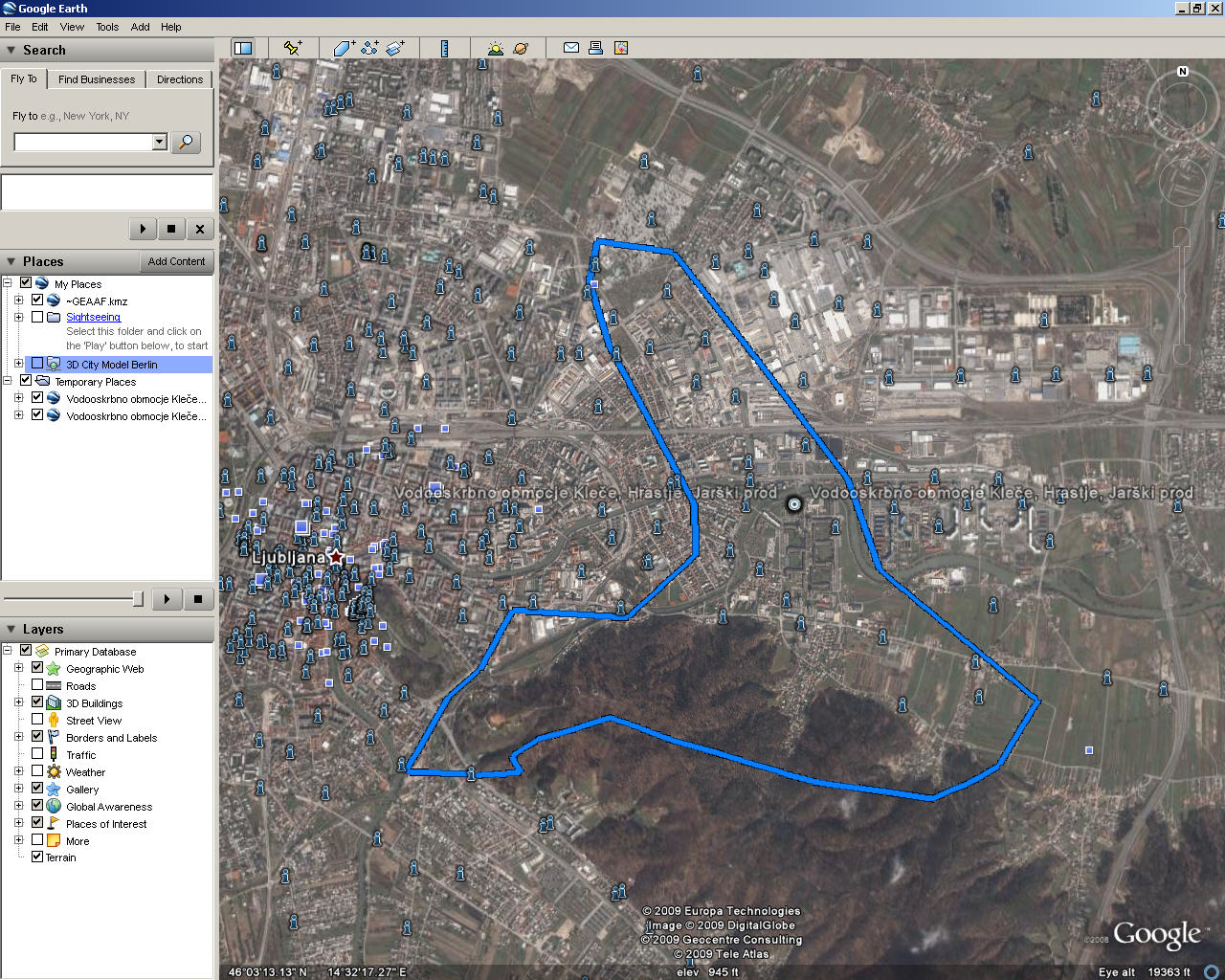Enable the Roads layer checkbox
The height and width of the screenshot is (980, 1225).
(37, 685)
